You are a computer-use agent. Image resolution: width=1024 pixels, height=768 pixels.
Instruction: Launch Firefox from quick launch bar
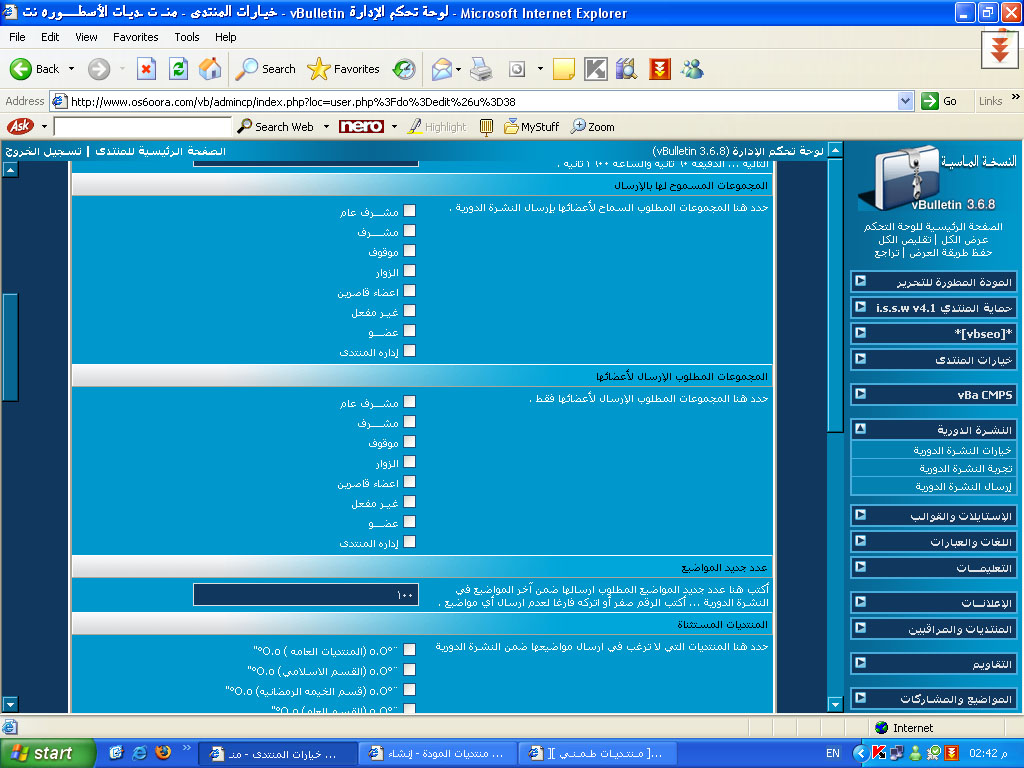point(163,753)
